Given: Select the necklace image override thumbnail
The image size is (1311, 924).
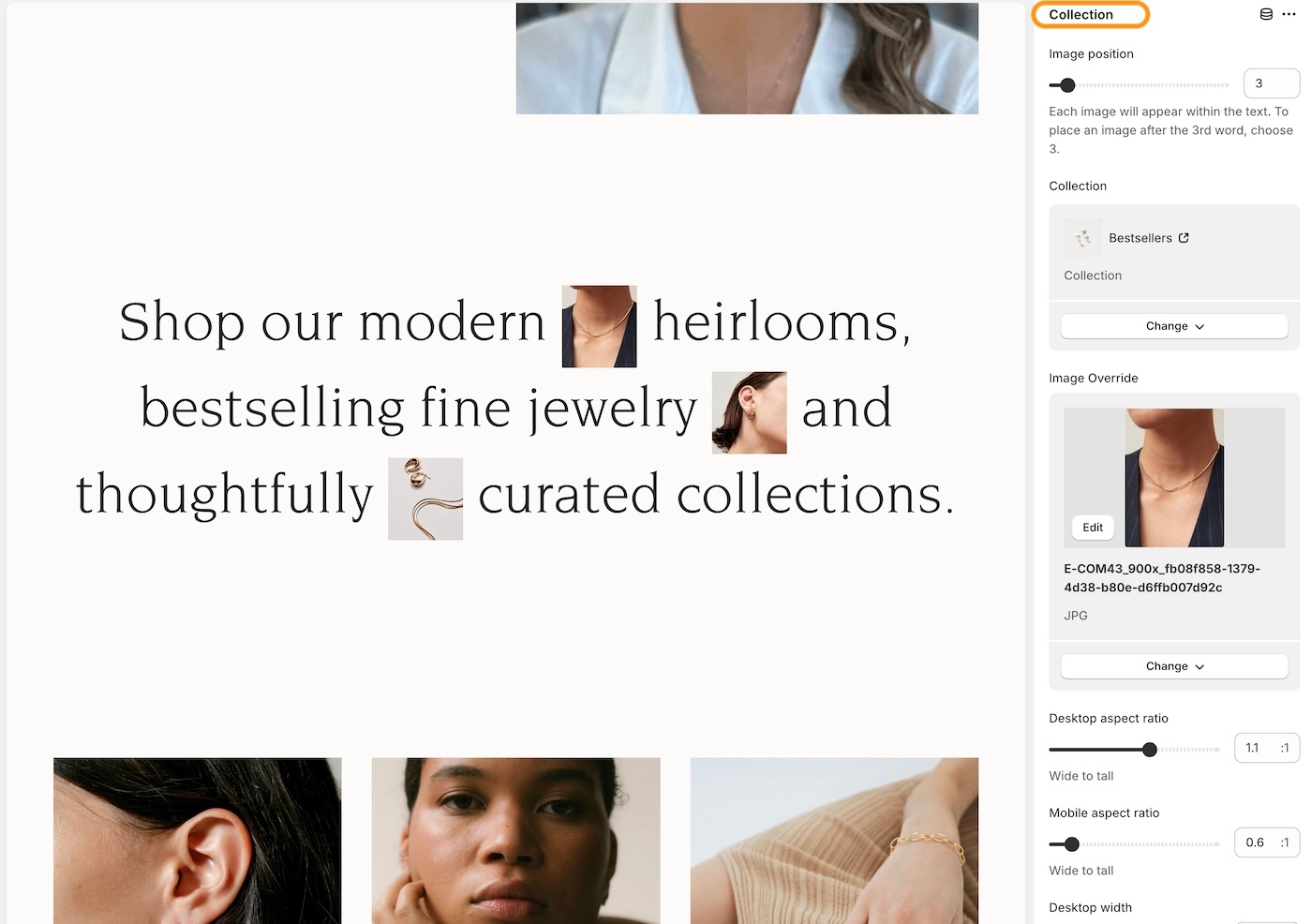Looking at the screenshot, I should point(1174,478).
